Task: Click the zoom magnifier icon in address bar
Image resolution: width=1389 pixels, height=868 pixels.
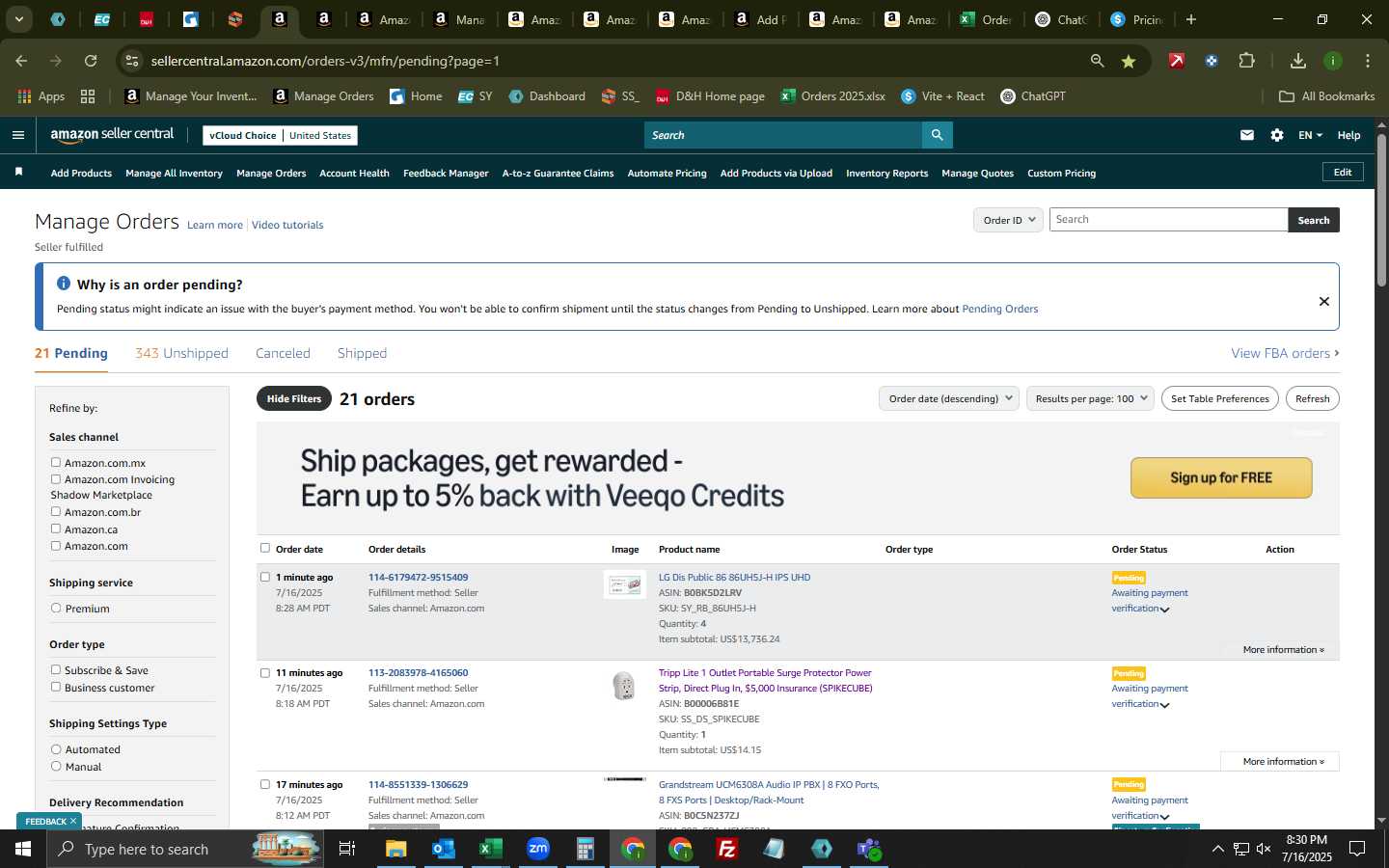Action: pyautogui.click(x=1097, y=61)
